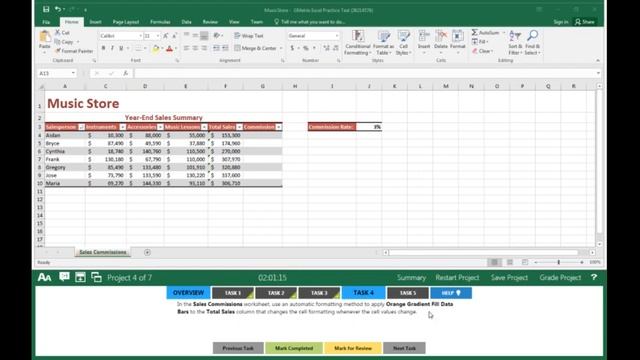Click the Mark for Review button
640x360 pixels.
pyautogui.click(x=353, y=348)
